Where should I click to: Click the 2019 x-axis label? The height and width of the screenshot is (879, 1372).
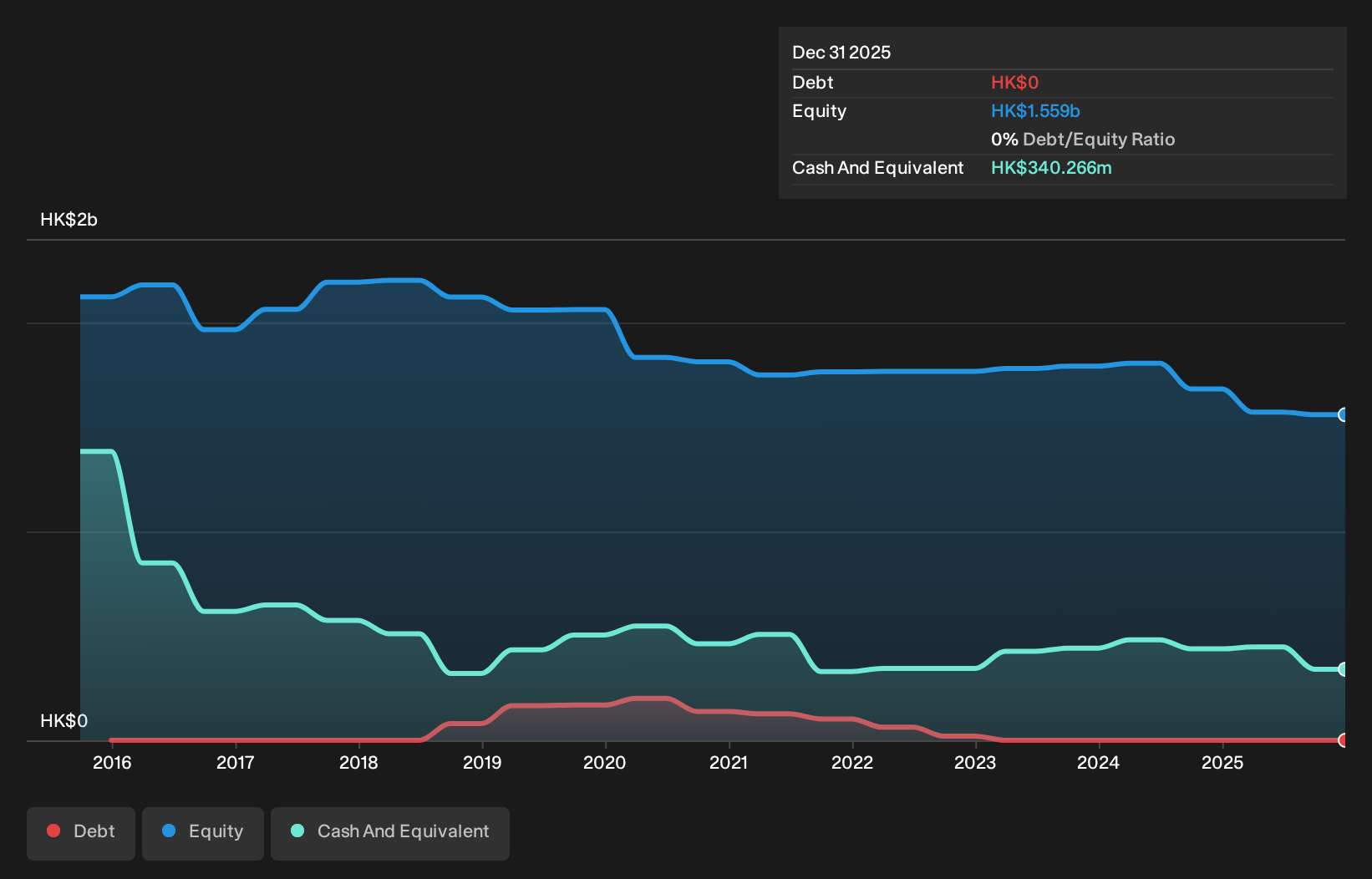[482, 763]
